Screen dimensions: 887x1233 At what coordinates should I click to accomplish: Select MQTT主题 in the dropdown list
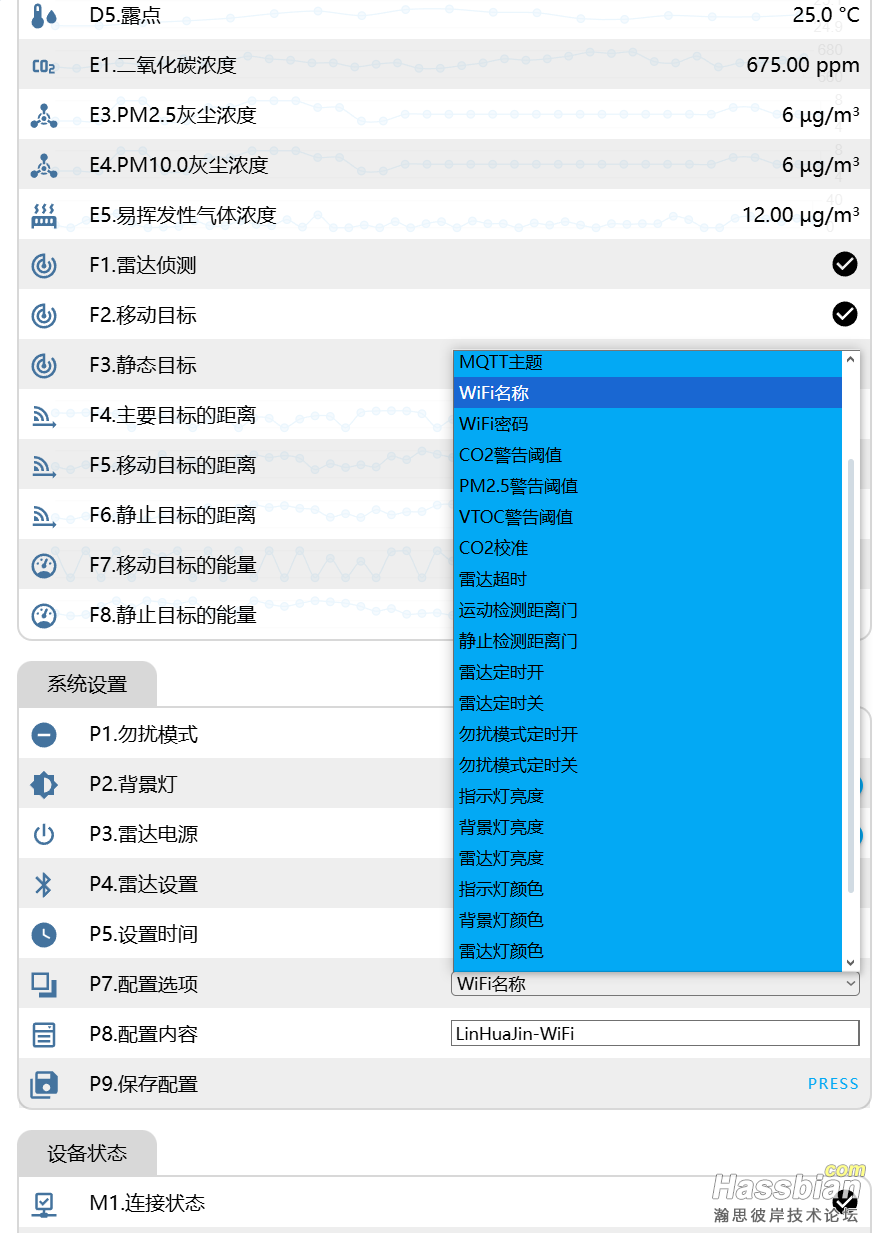point(648,362)
